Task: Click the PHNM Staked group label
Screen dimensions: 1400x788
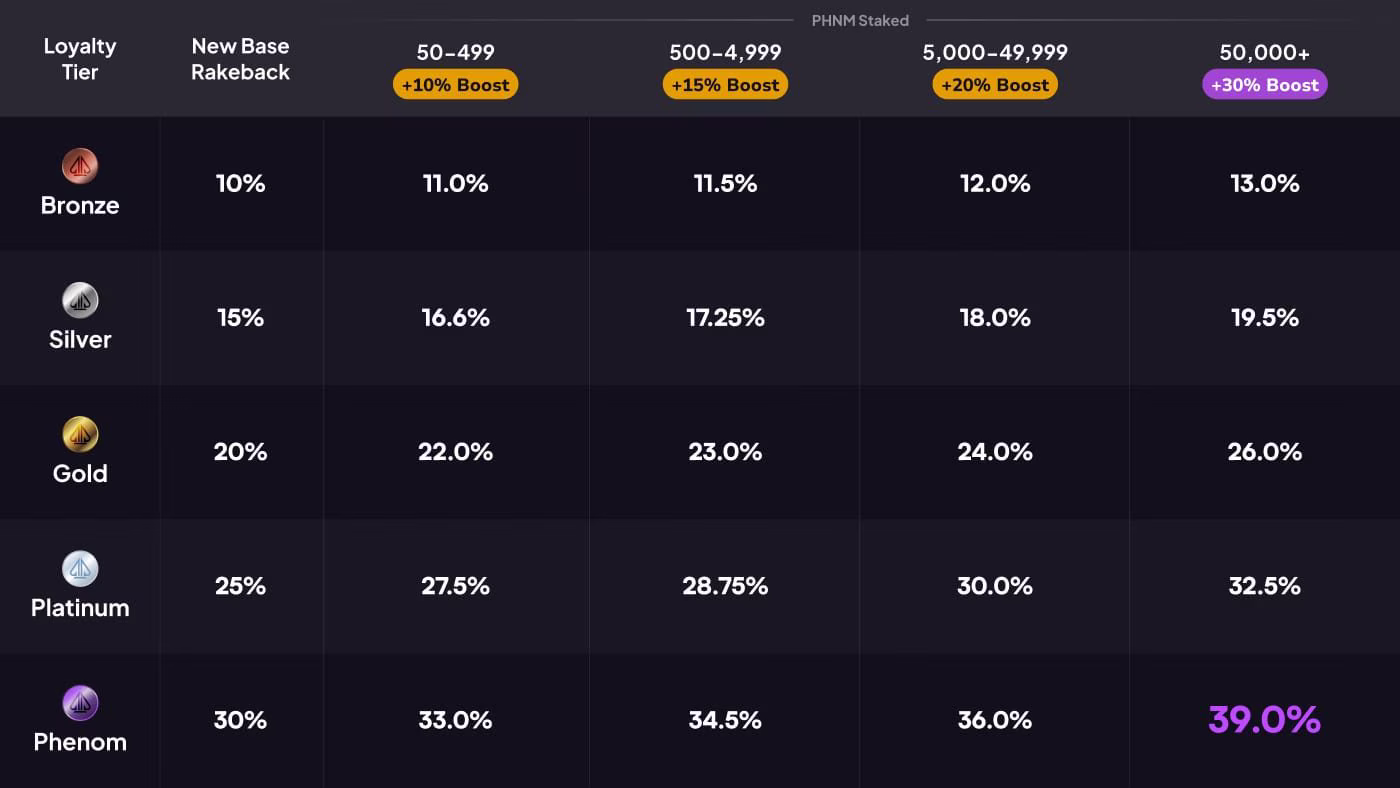Action: click(860, 20)
